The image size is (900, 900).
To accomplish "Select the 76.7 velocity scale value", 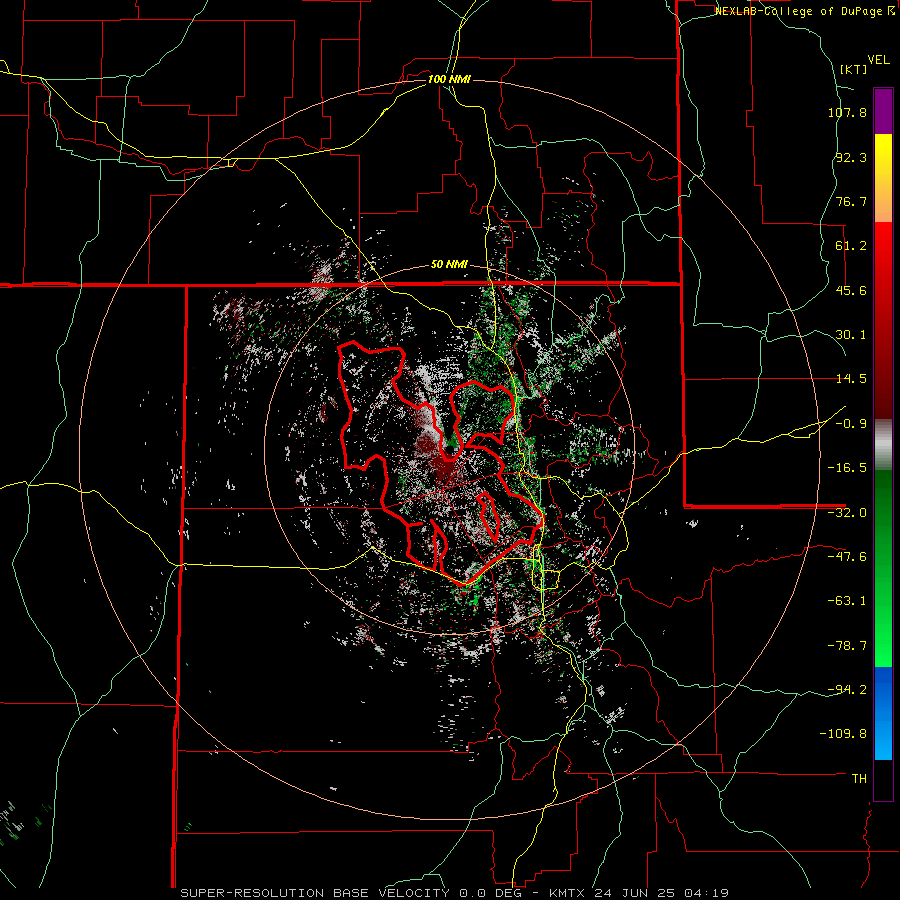I will point(851,201).
